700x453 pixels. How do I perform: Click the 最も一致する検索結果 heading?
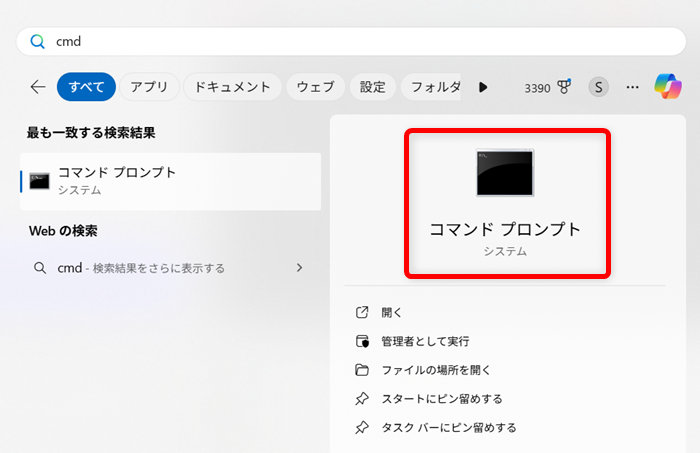[91, 133]
